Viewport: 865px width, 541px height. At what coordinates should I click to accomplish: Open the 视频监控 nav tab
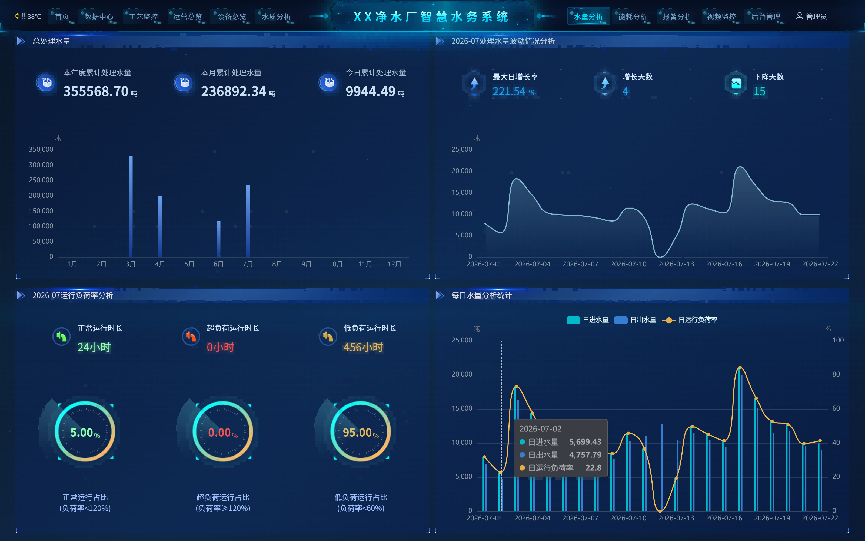pos(720,17)
